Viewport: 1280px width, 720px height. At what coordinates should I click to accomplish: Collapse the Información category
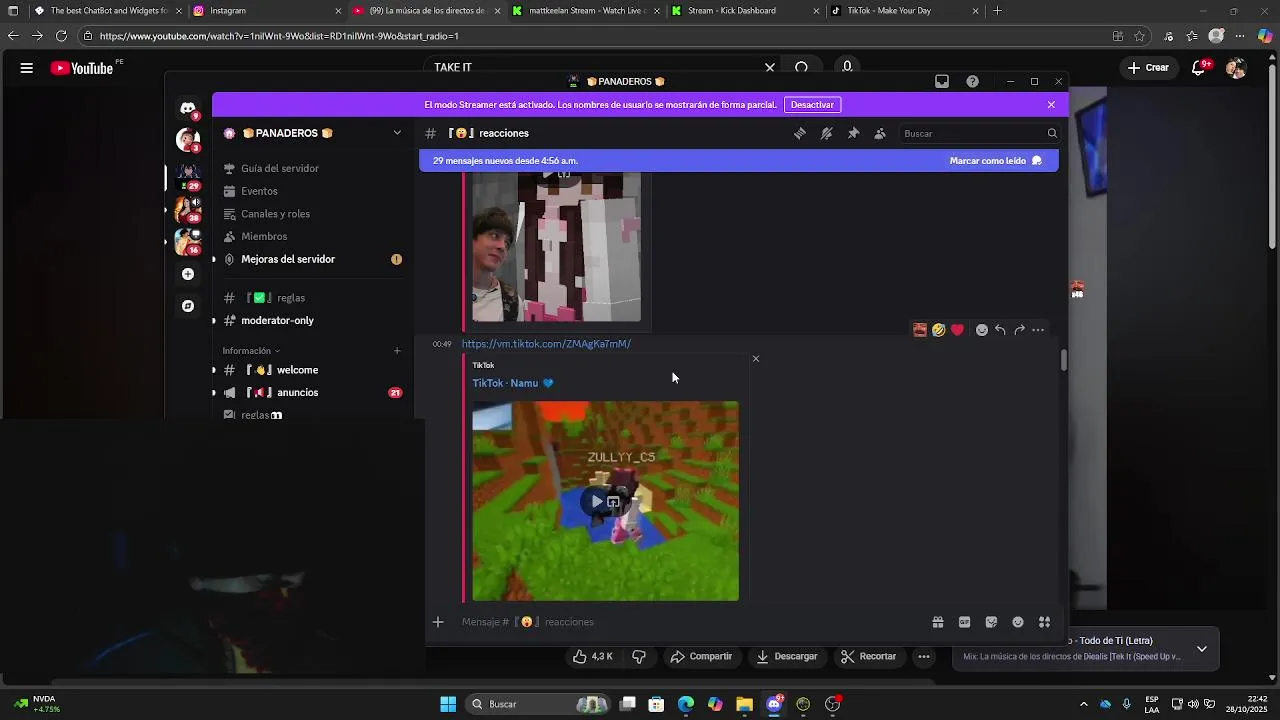[251, 351]
